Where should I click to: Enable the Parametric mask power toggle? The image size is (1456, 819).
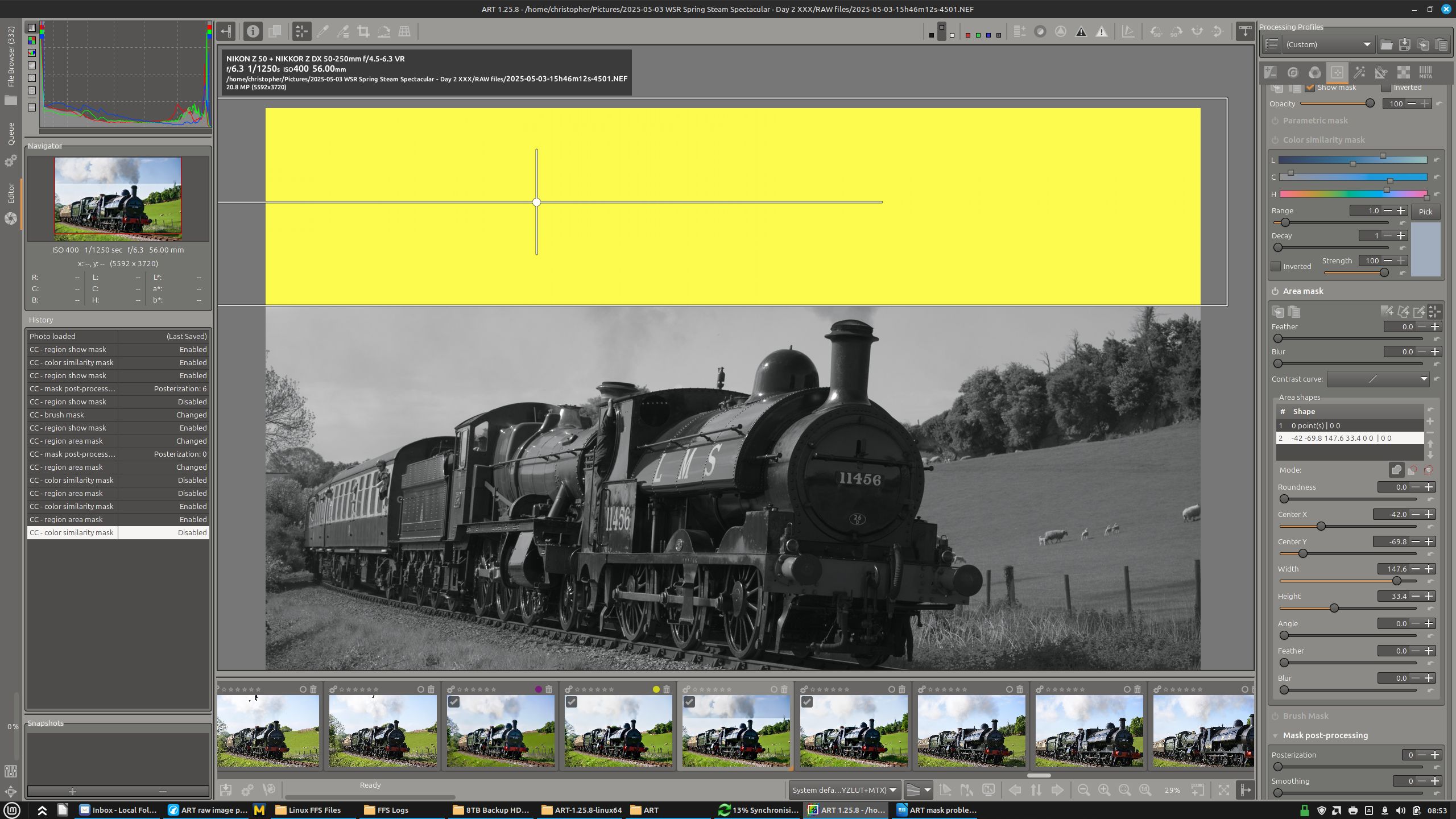pos(1275,121)
